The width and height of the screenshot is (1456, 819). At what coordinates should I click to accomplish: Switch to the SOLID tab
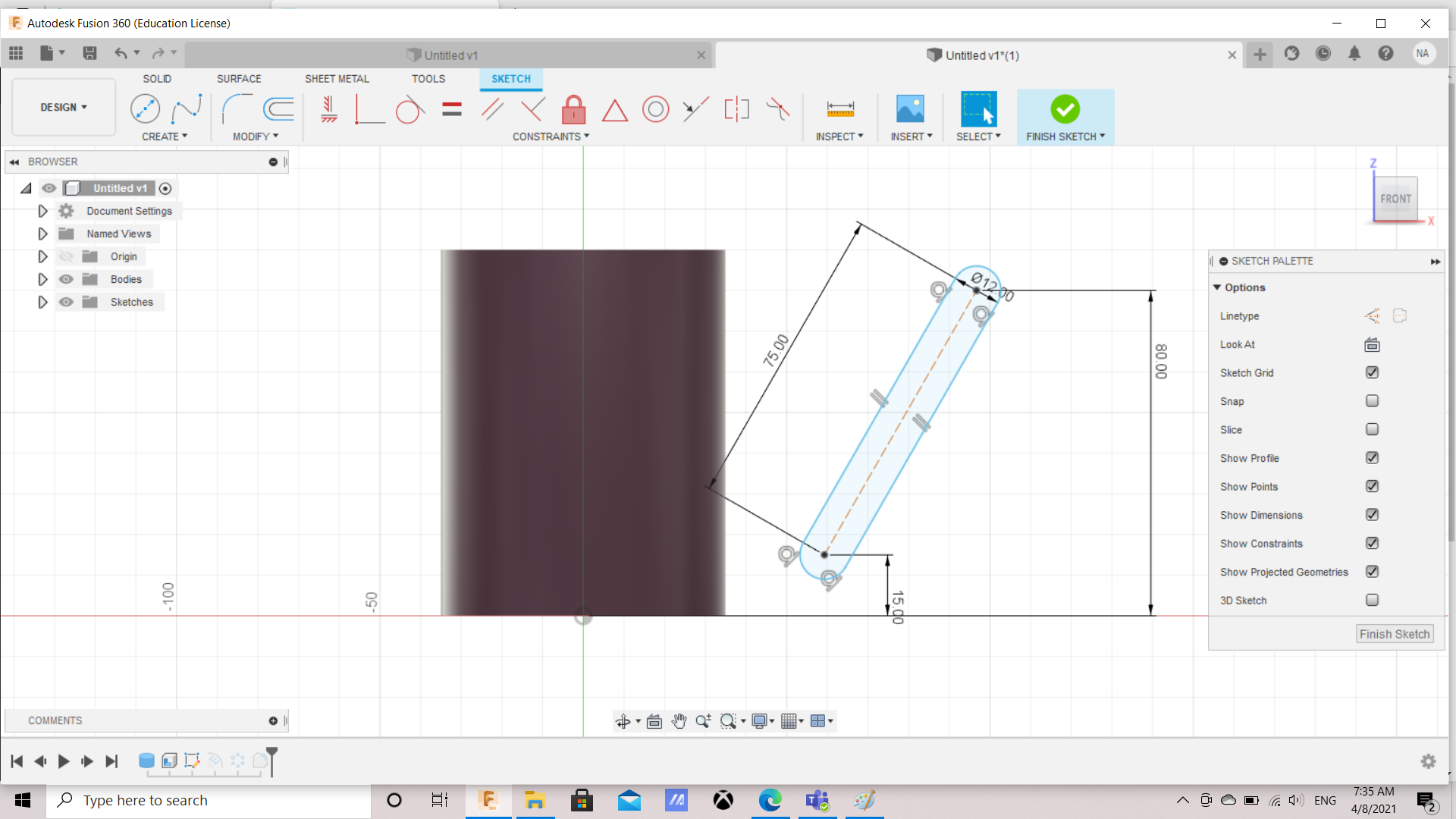coord(157,79)
